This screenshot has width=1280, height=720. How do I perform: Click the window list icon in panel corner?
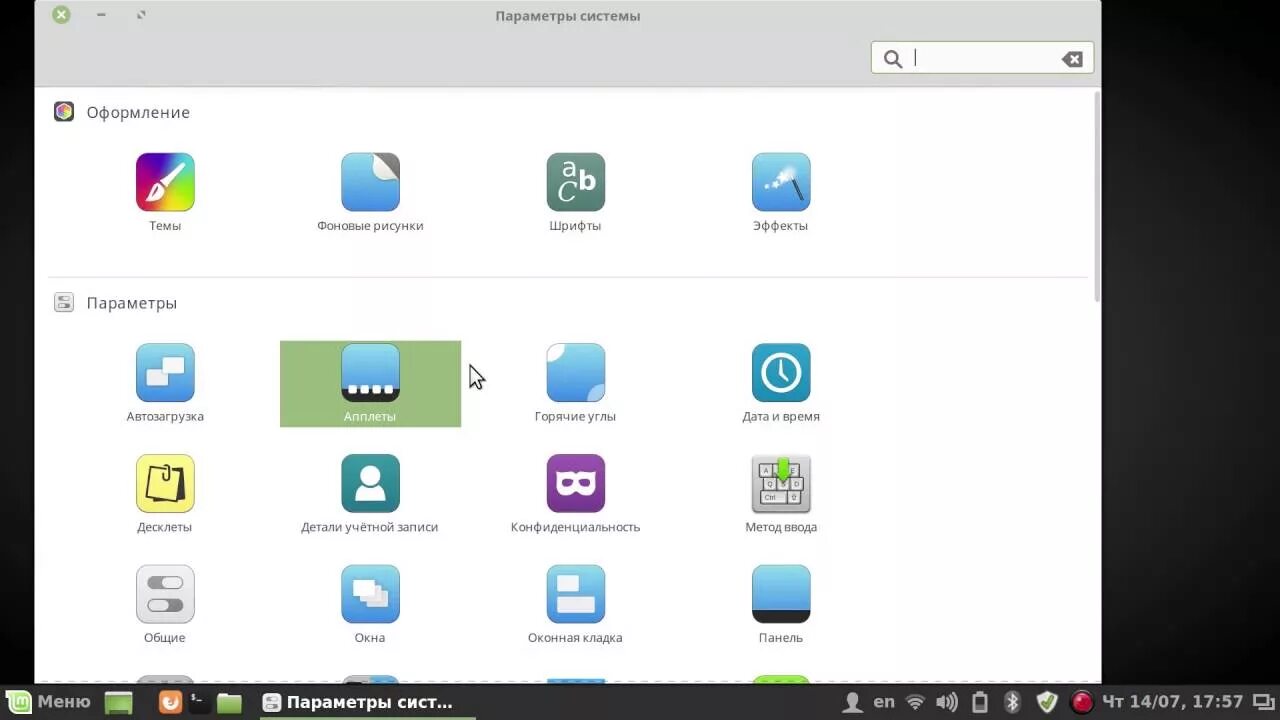1263,703
